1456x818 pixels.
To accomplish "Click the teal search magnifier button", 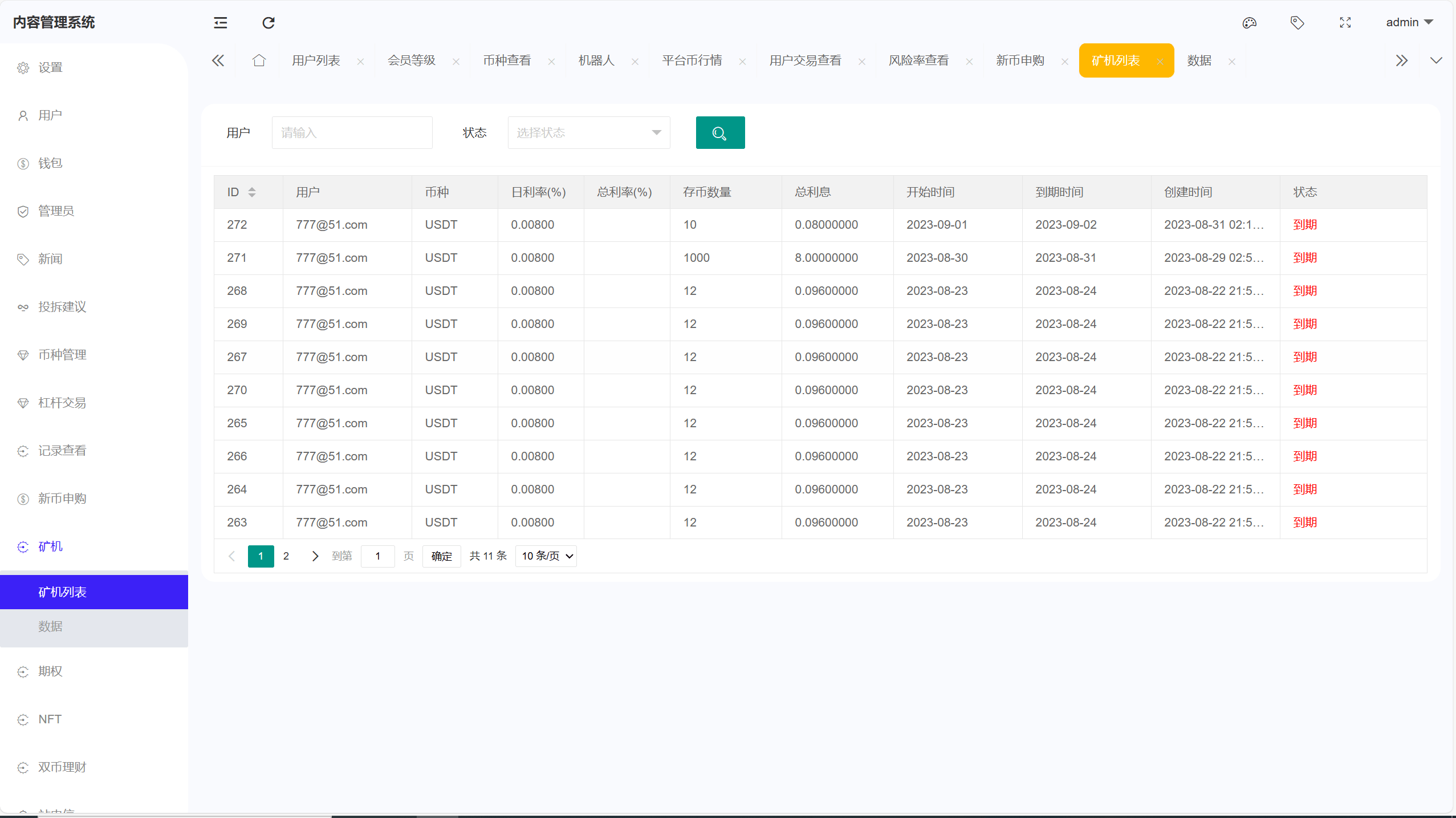I will coord(719,132).
